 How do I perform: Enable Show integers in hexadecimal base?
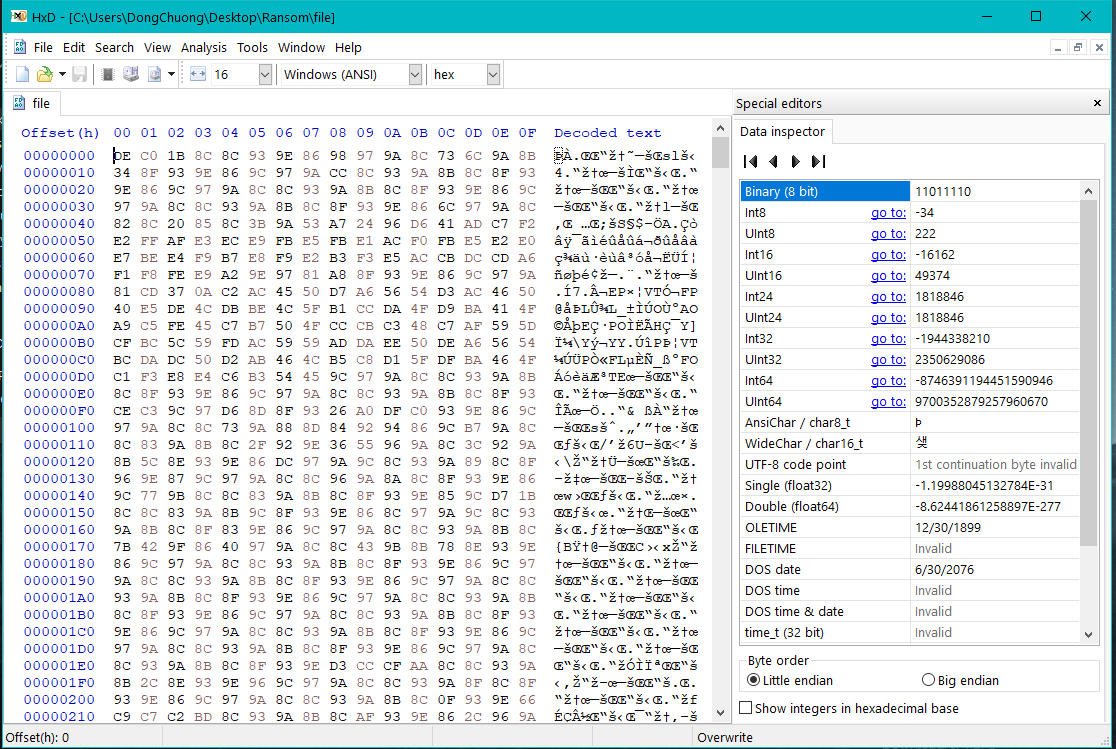point(849,708)
